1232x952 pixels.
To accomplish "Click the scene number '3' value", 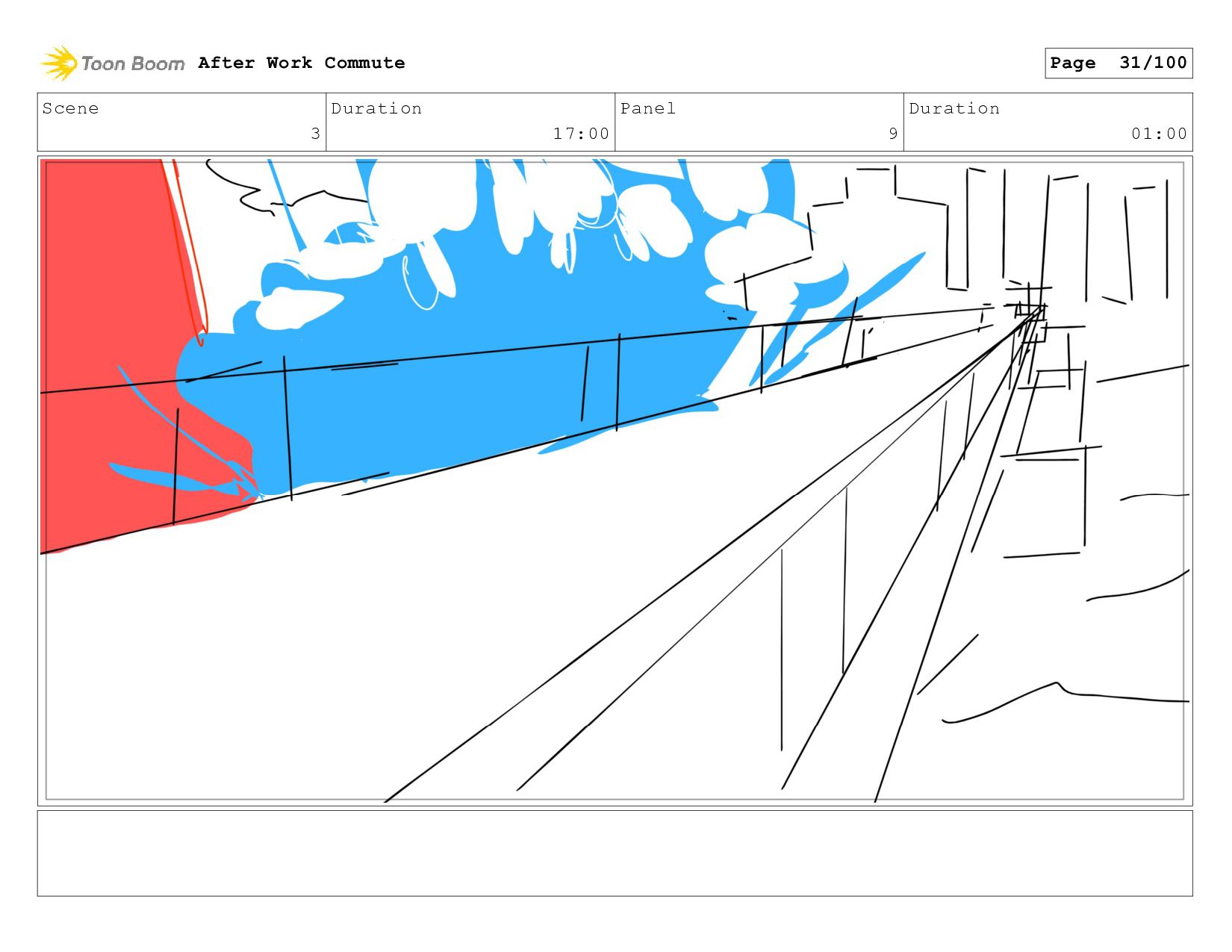I will [315, 134].
